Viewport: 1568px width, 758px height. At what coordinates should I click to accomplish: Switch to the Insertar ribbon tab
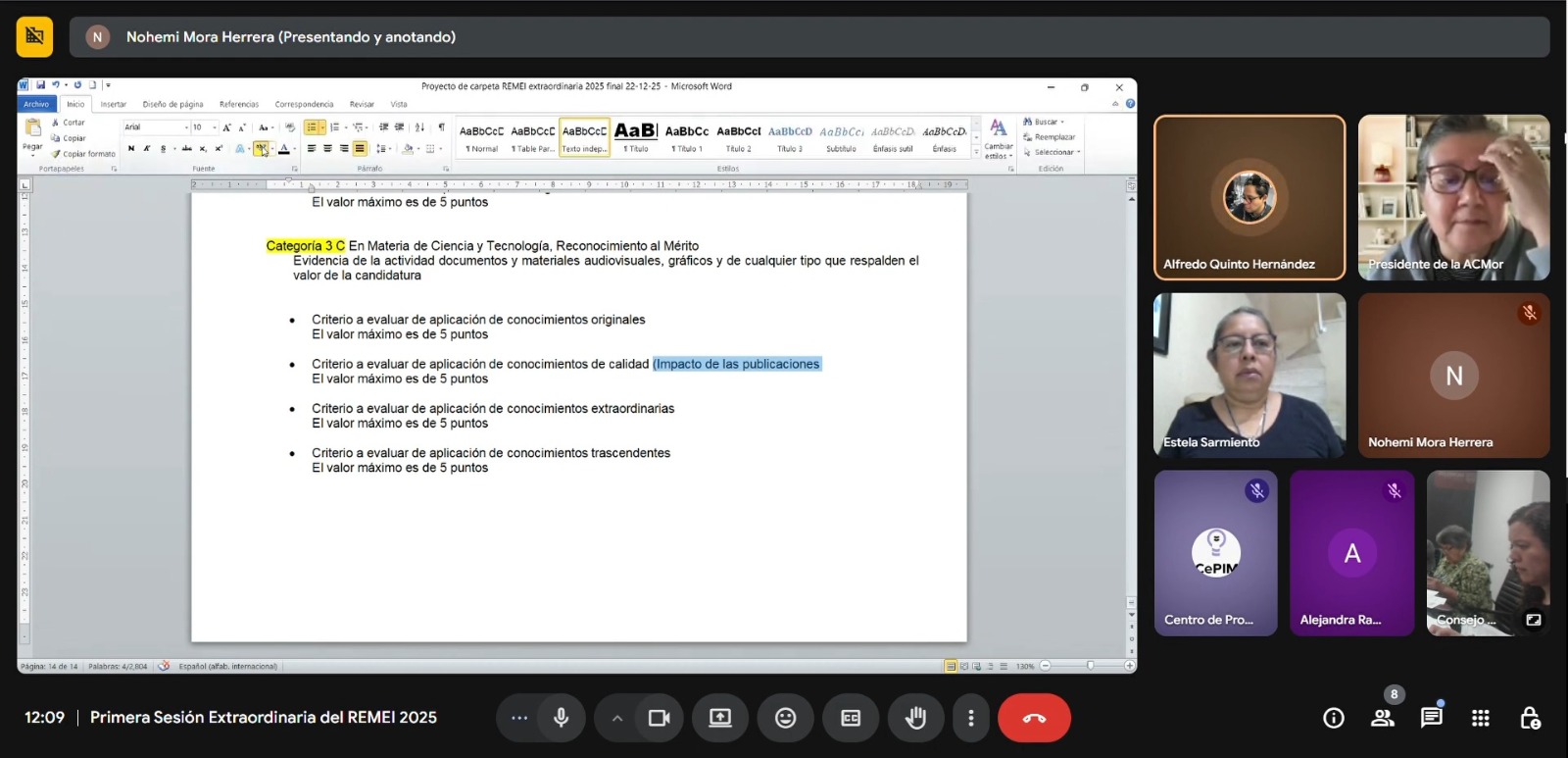(x=113, y=104)
